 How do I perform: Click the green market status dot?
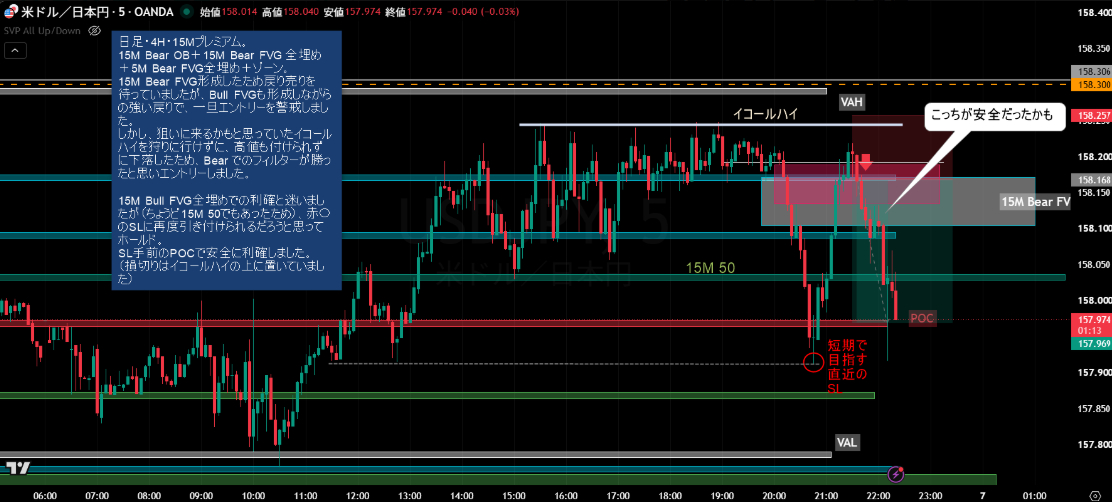(x=187, y=12)
